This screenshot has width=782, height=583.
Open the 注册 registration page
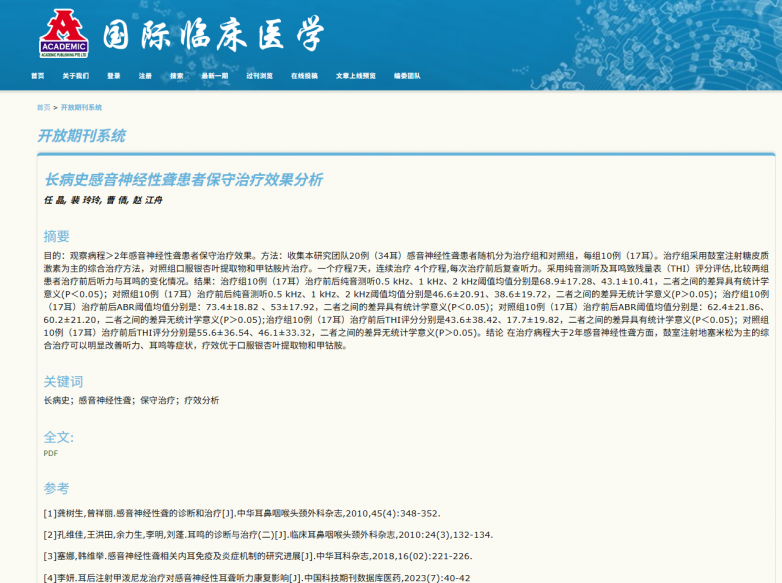(145, 76)
